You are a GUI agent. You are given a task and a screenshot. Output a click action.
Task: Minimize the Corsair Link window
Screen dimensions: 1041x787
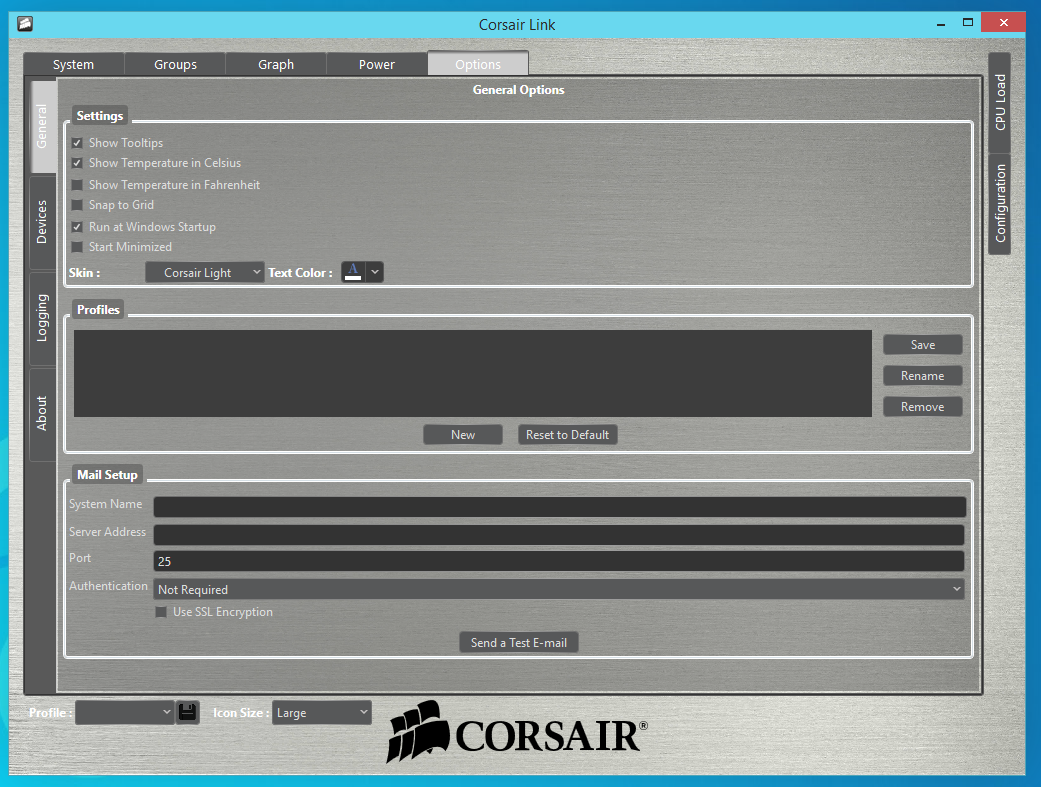(941, 24)
